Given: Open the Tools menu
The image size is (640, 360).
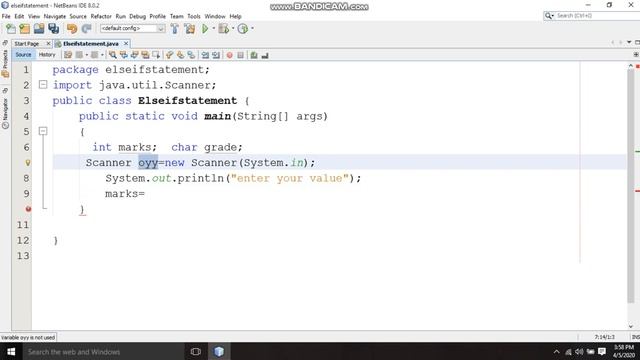Looking at the screenshot, I should [x=194, y=16].
